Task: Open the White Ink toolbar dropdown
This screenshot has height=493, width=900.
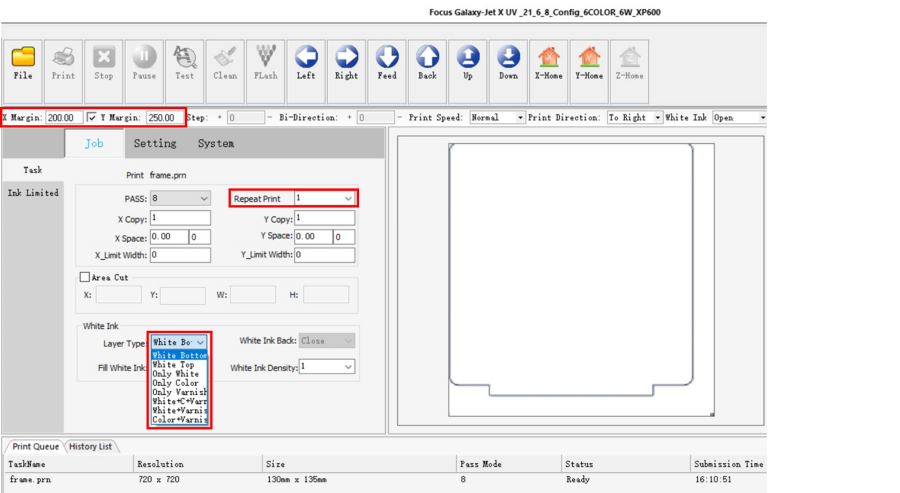Action: click(762, 118)
